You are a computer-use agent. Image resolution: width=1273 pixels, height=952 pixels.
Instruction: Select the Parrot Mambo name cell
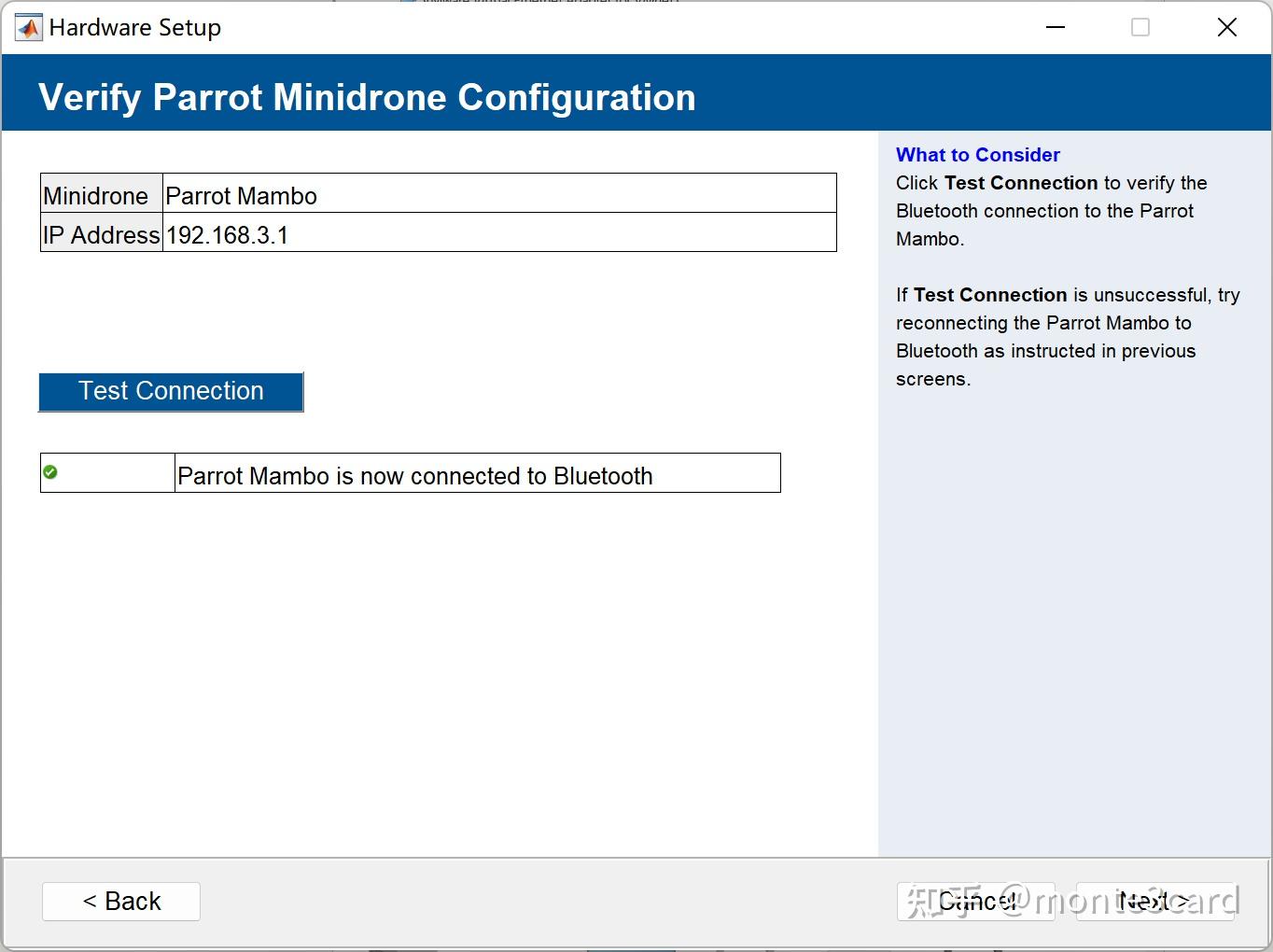coord(241,195)
